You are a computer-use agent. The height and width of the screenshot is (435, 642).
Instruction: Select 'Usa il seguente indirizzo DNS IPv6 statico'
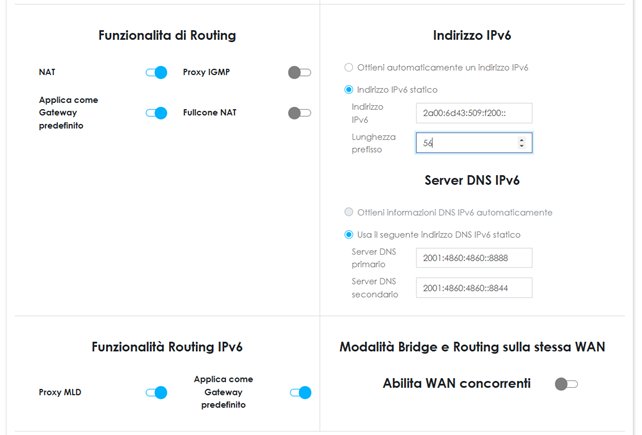pos(348,234)
